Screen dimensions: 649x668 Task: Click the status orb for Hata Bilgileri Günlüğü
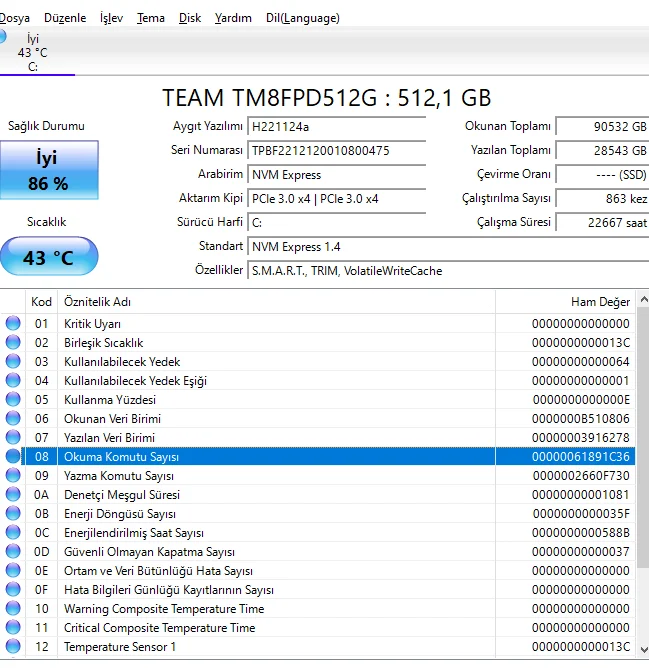coord(13,589)
